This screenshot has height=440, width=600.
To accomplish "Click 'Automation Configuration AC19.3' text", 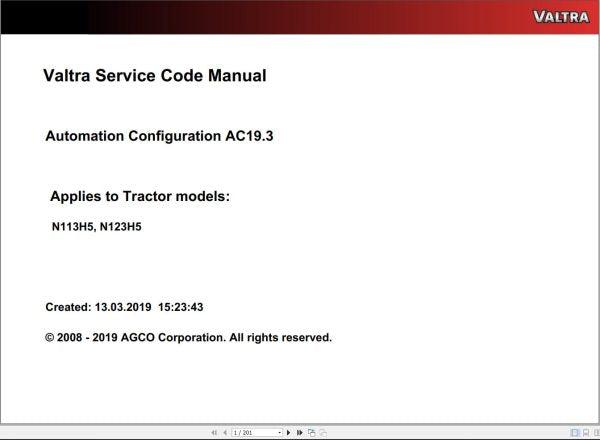I will click(x=159, y=136).
